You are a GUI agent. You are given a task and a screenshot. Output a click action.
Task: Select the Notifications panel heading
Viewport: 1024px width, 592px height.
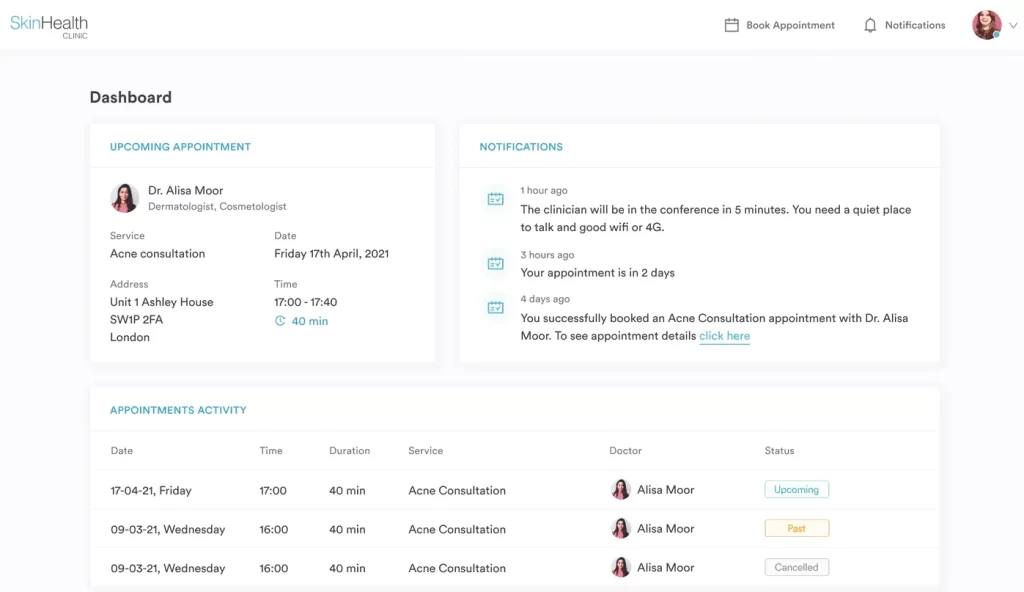point(520,146)
